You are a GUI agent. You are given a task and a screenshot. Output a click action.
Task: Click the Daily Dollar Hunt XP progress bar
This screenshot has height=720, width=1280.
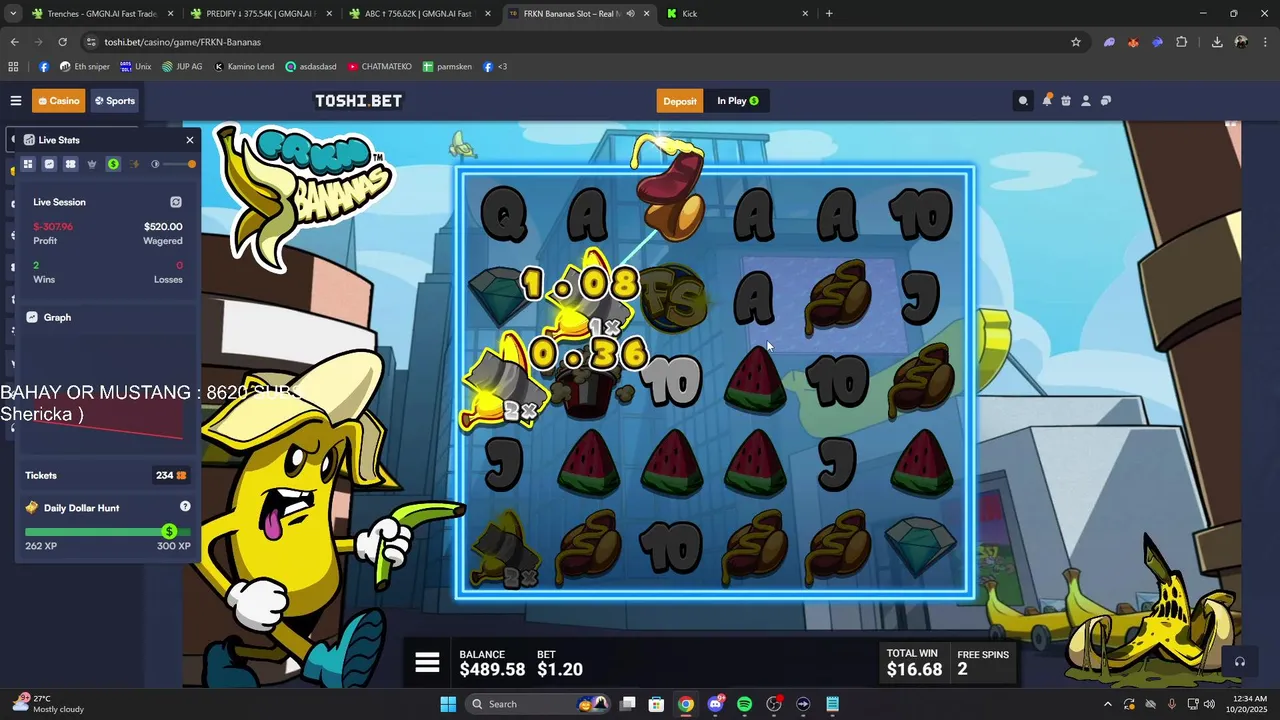pos(107,532)
